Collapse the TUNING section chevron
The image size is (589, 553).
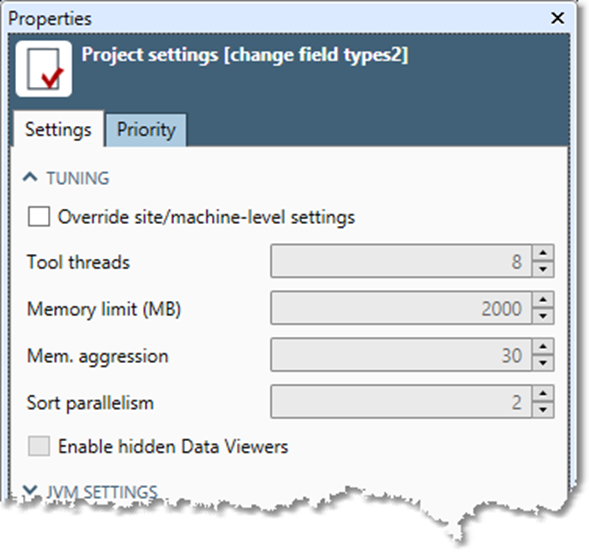(x=30, y=177)
